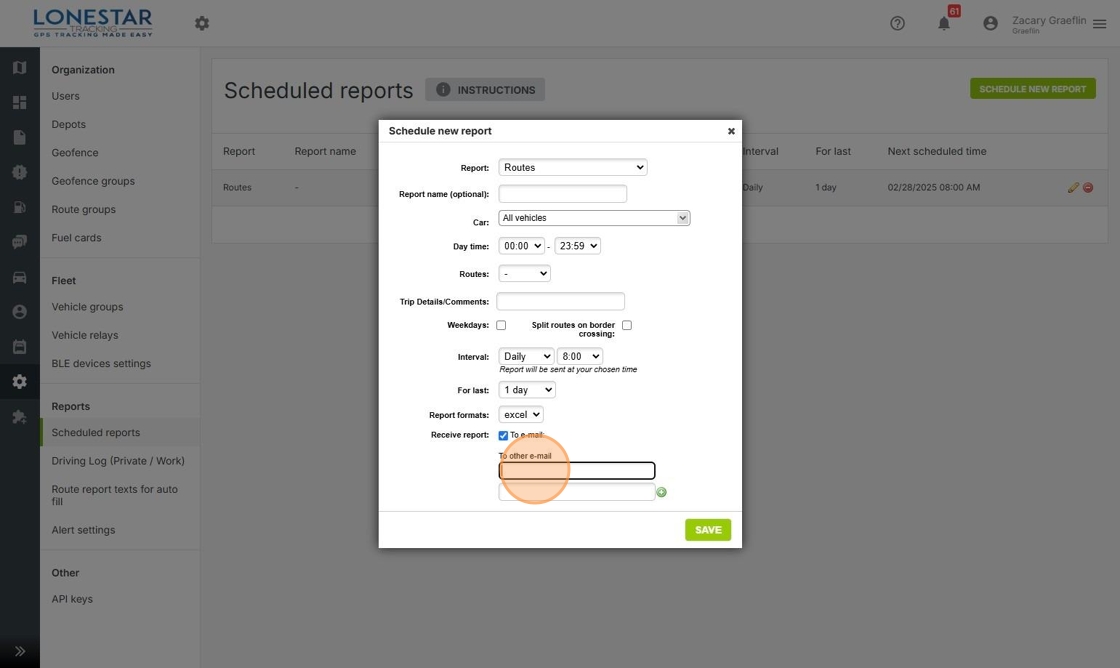Open the chat messages icon in sidebar
This screenshot has width=1120, height=668.
pyautogui.click(x=19, y=242)
